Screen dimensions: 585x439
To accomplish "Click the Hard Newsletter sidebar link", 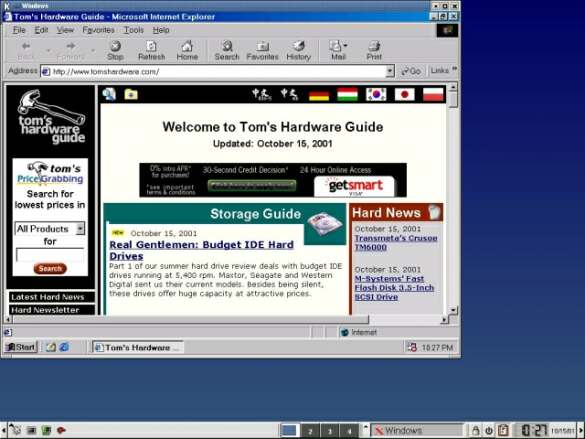I will 52,310.
